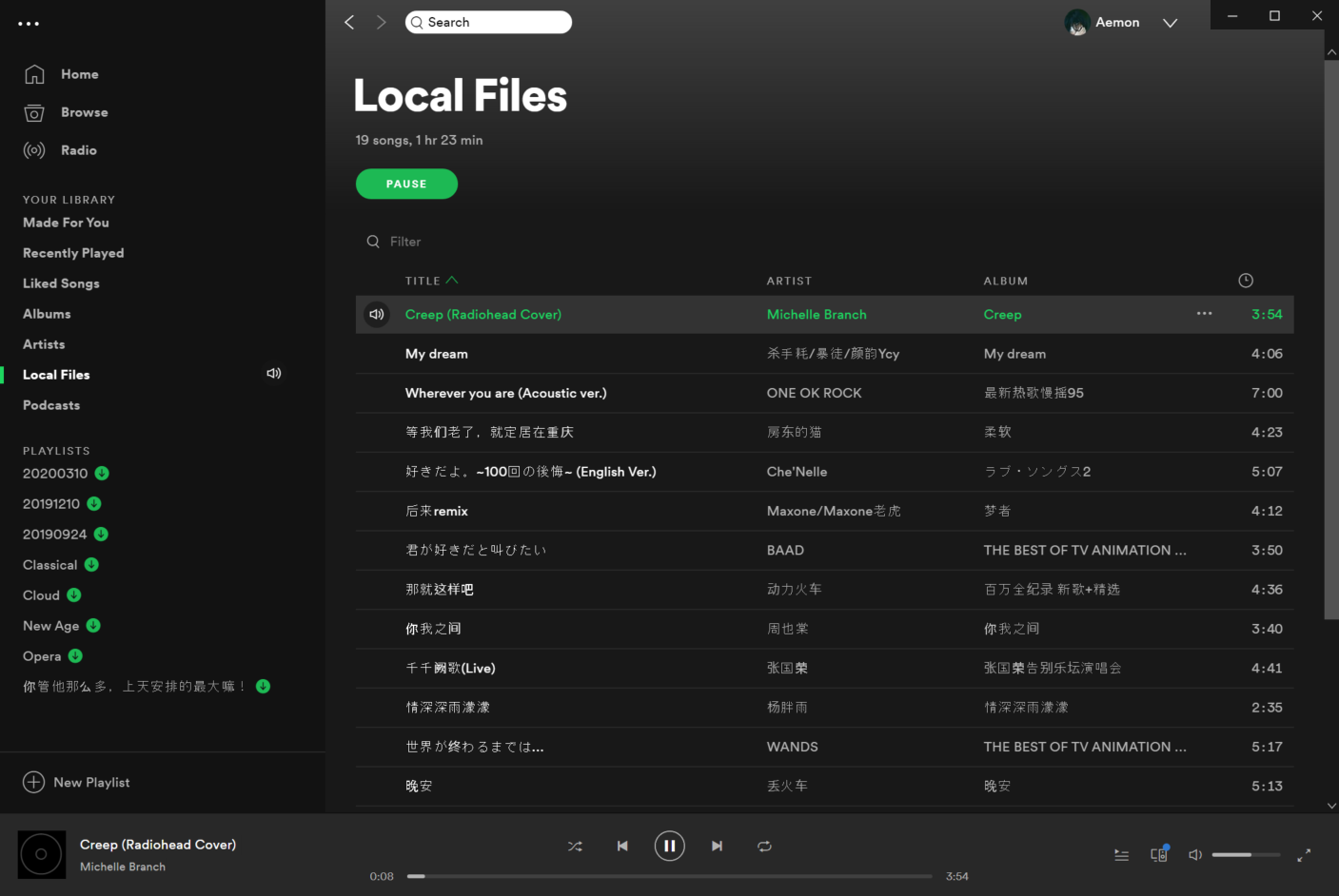Click ONE OK ROCK artist
This screenshot has width=1339, height=896.
[x=814, y=393]
